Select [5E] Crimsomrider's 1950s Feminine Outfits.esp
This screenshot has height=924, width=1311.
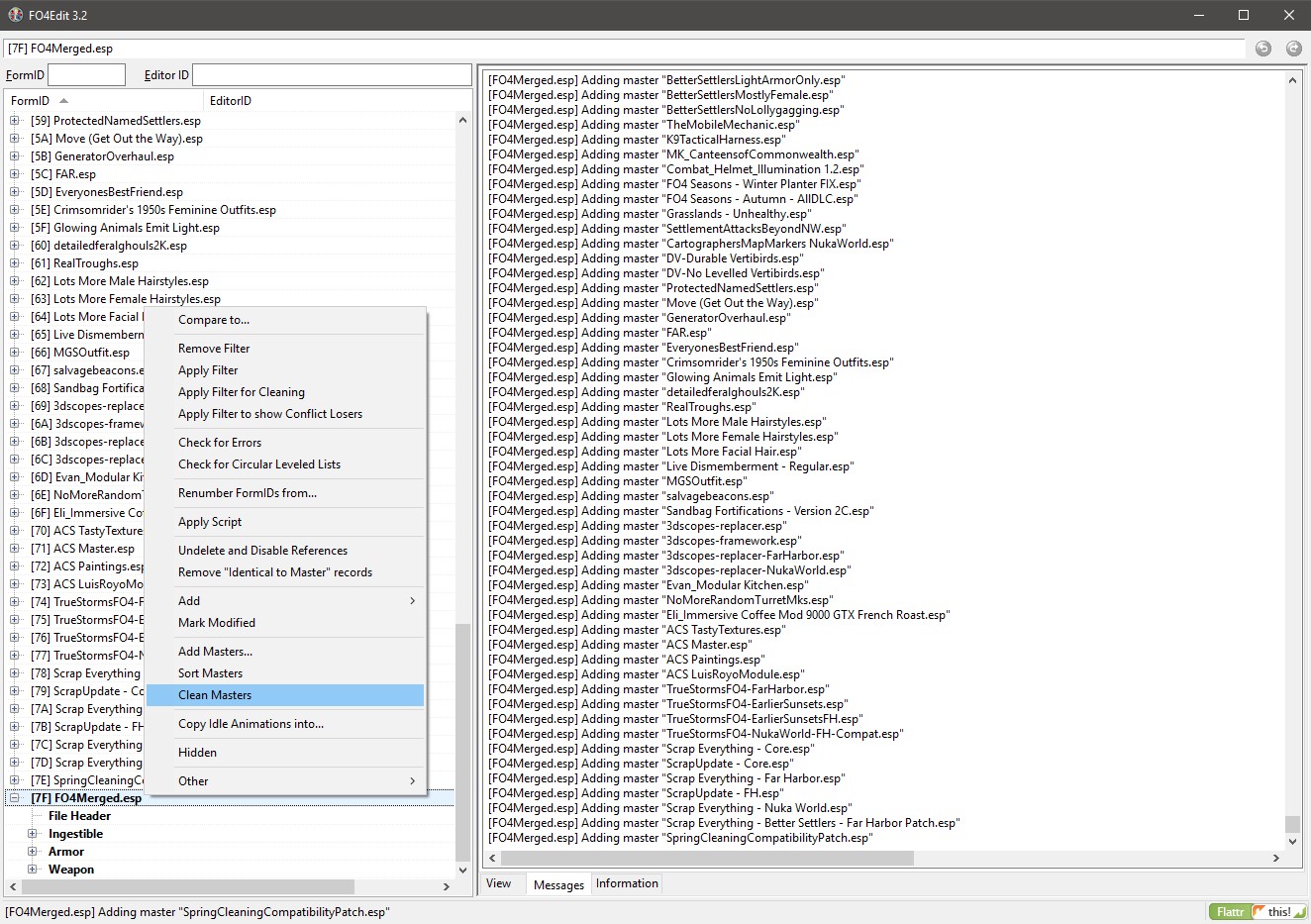153,210
